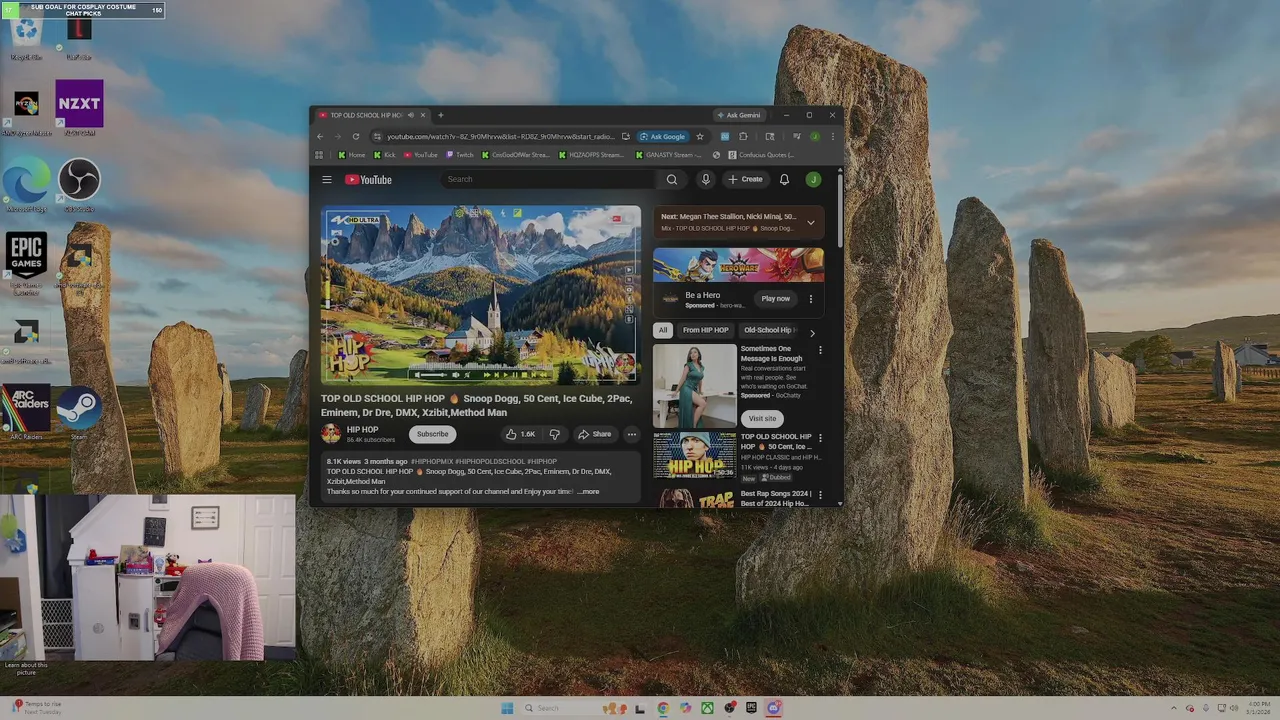Open the Chrome extensions puzzle icon
The height and width of the screenshot is (720, 1280).
coord(742,137)
